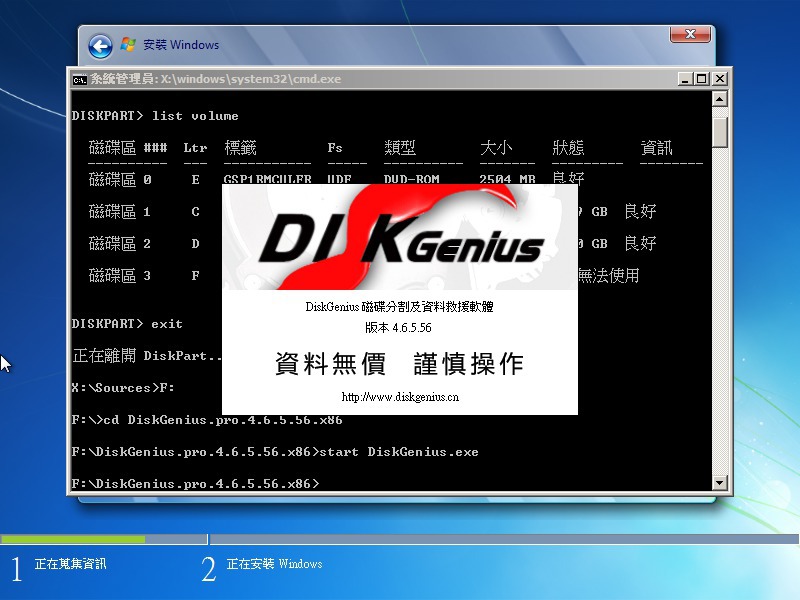The height and width of the screenshot is (600, 800).
Task: Close the Install Windows dialog
Action: pyautogui.click(x=690, y=34)
